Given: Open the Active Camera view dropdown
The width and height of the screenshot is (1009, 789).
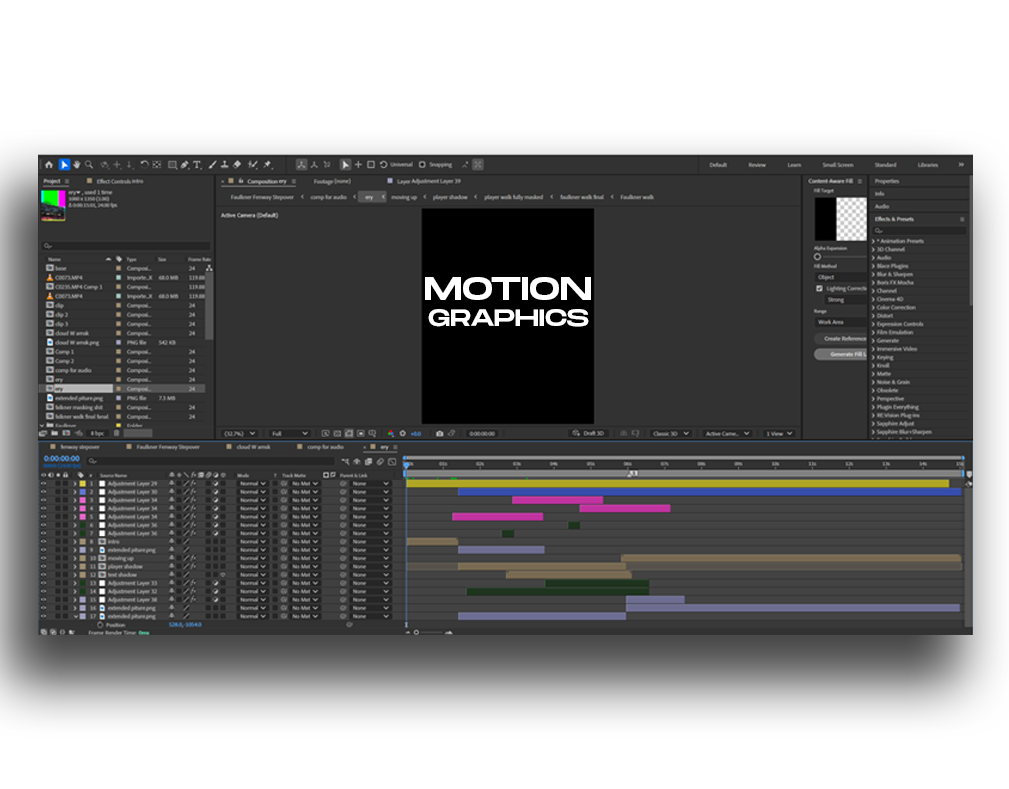Looking at the screenshot, I should click(727, 434).
